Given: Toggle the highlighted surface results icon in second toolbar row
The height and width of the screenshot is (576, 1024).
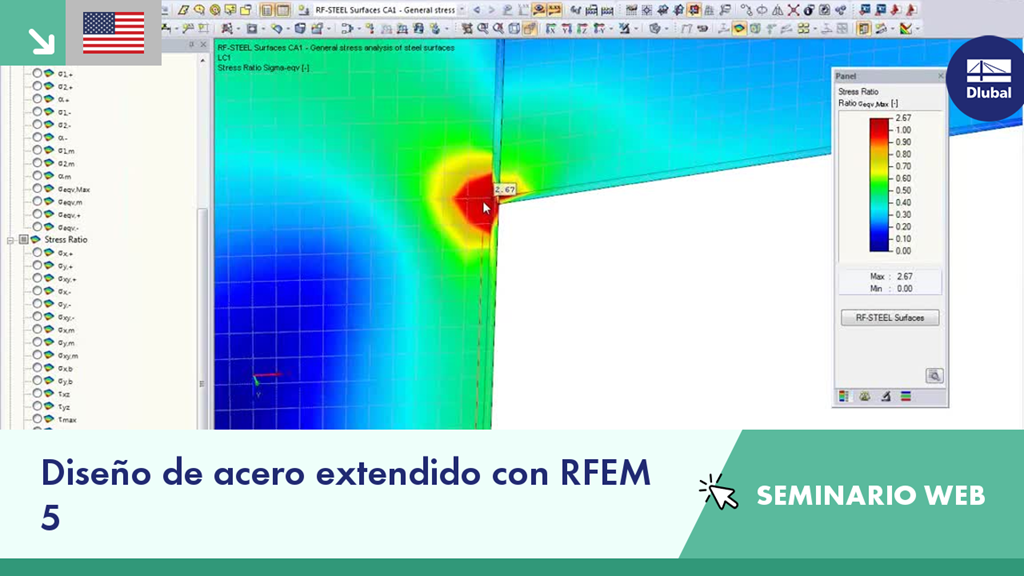Looking at the screenshot, I should coord(739,28).
